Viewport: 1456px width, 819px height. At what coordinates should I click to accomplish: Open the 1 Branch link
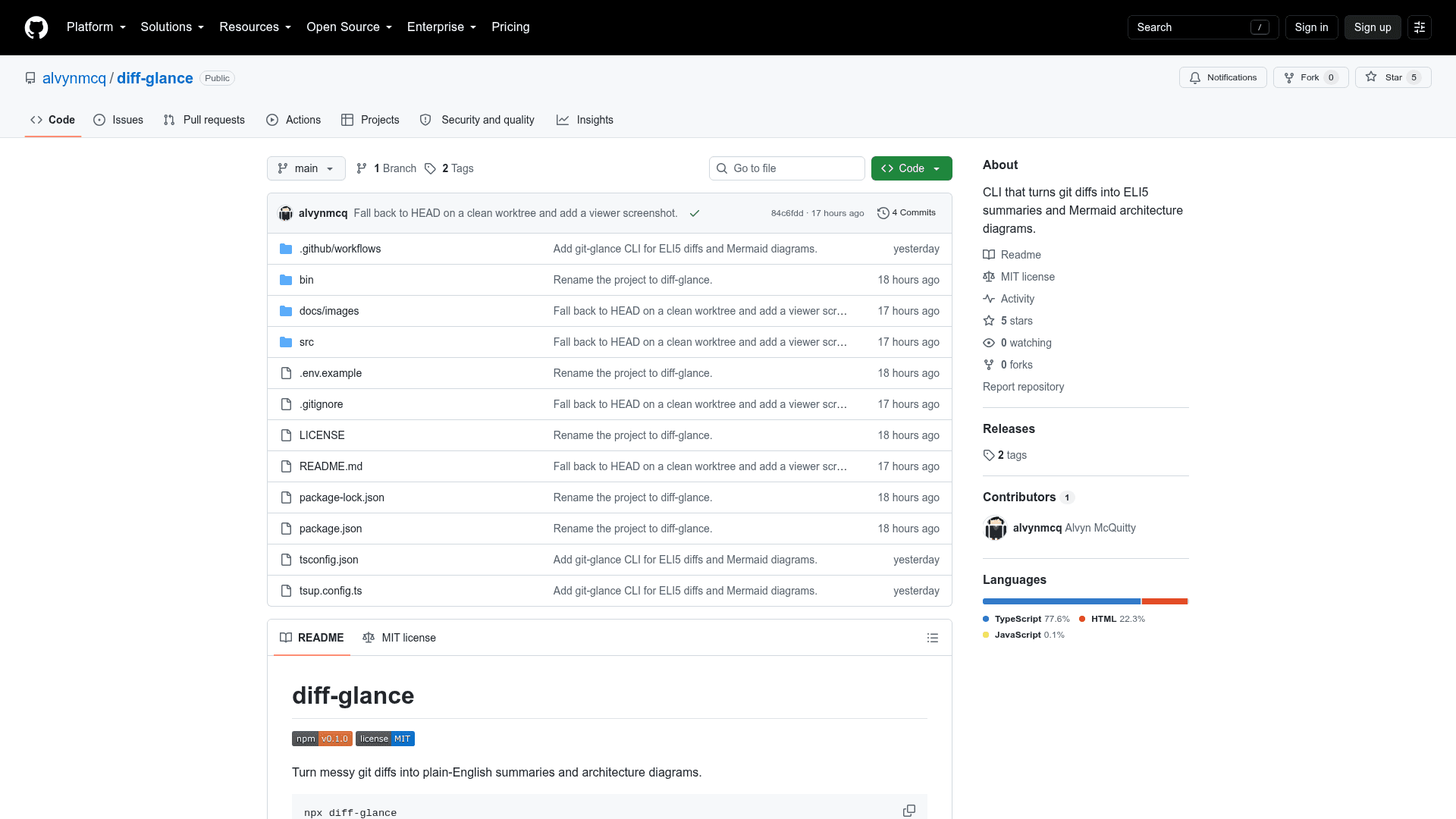(x=386, y=168)
